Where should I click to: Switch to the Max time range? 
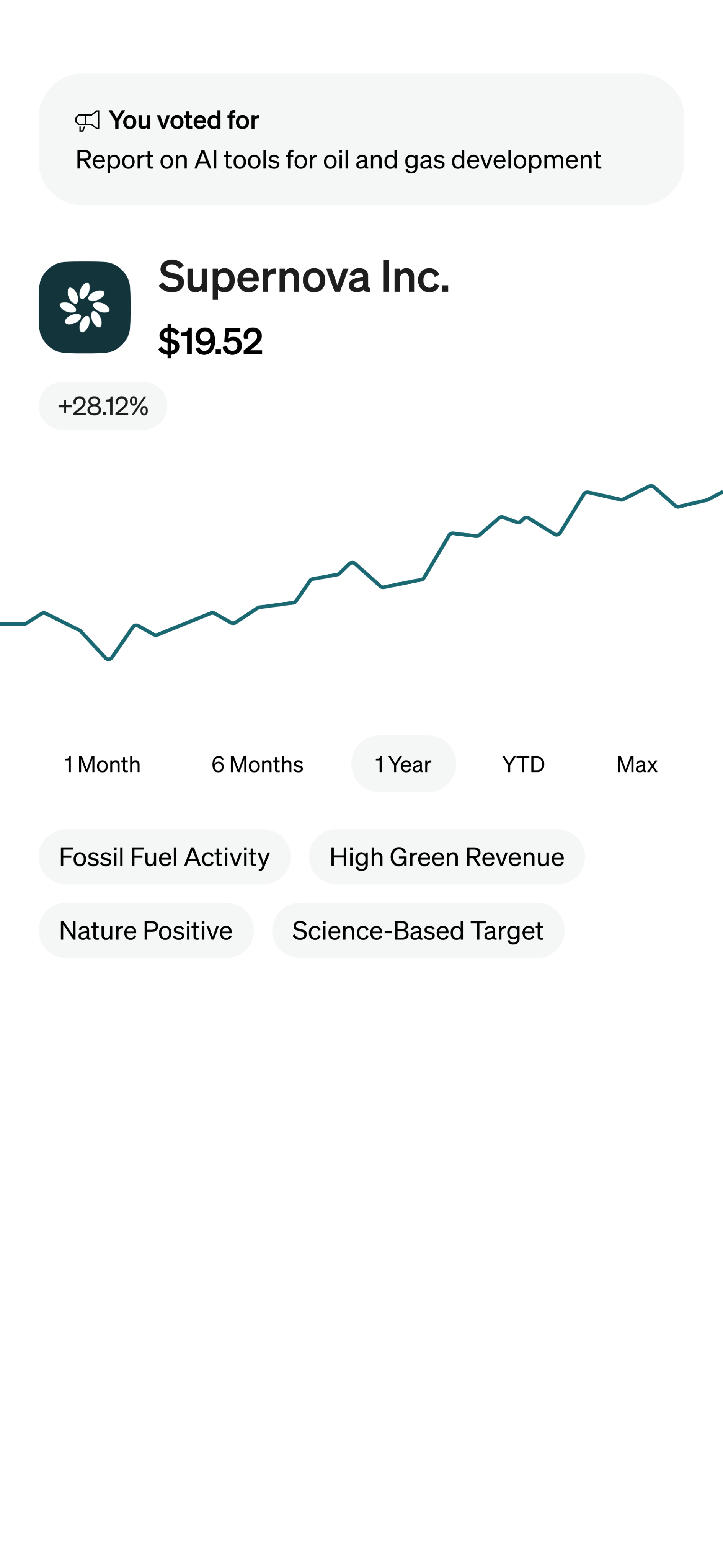click(x=637, y=764)
